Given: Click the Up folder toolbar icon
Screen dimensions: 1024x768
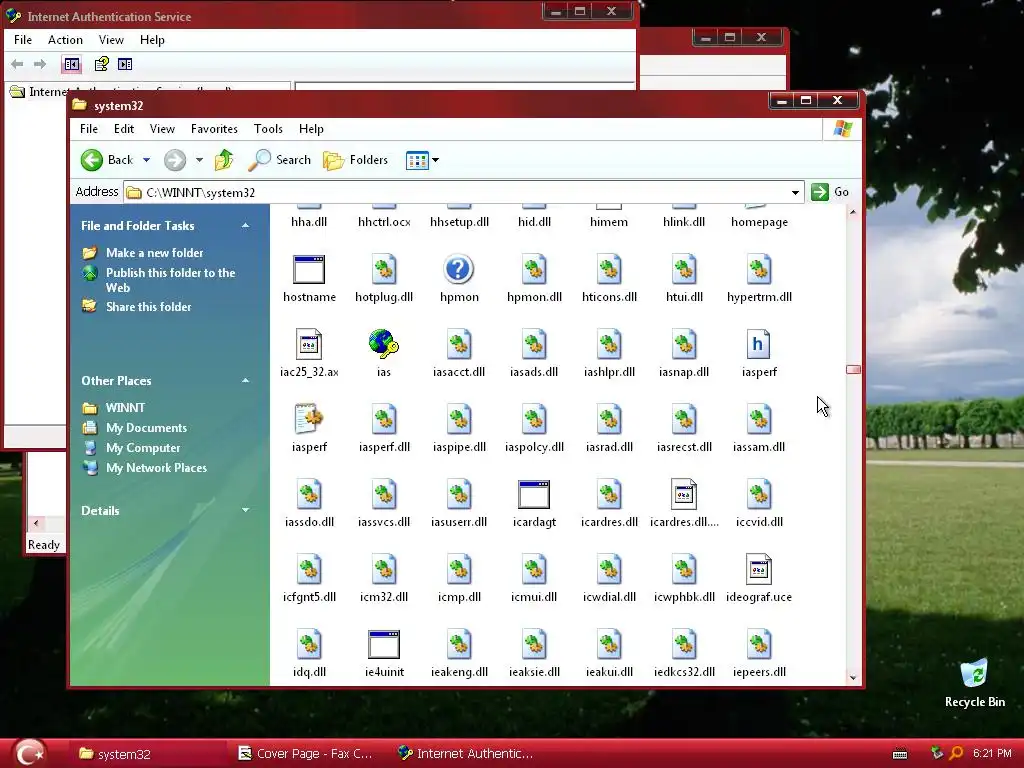Looking at the screenshot, I should pyautogui.click(x=224, y=159).
